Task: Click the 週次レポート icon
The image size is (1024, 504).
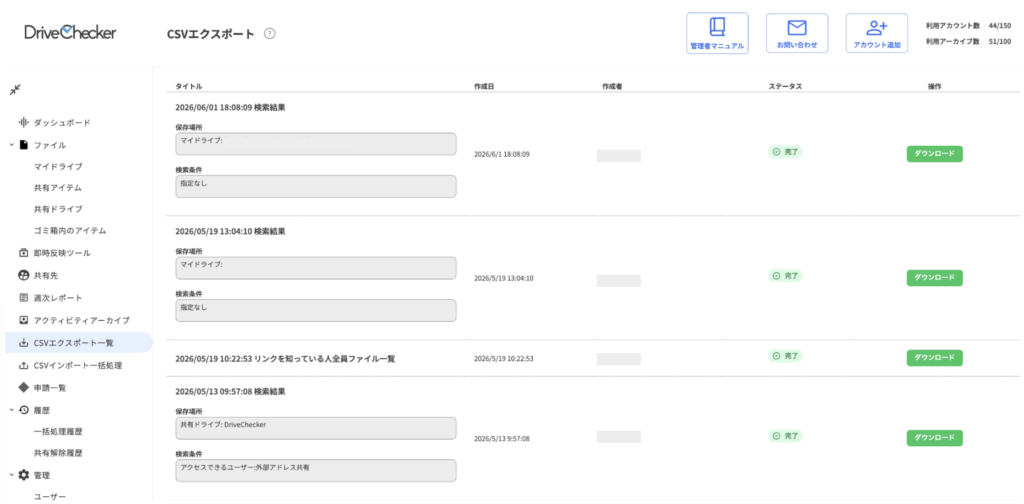Action: (24, 298)
